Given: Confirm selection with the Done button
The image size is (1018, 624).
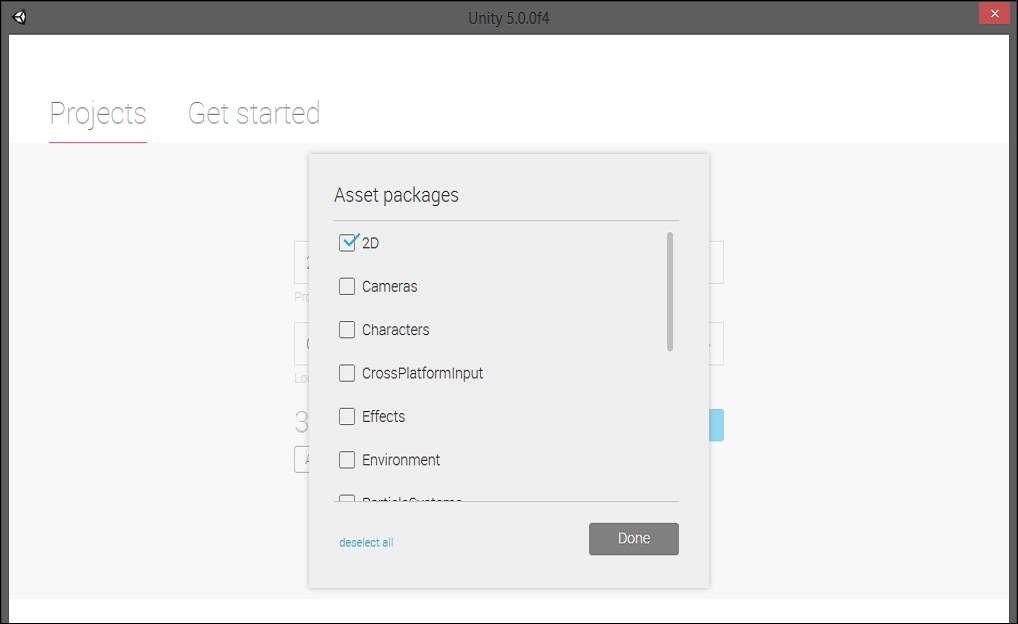Looking at the screenshot, I should [634, 539].
